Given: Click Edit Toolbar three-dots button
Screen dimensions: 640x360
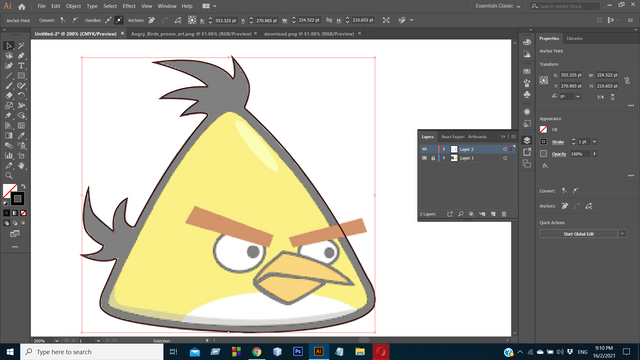Looking at the screenshot, I should tap(15, 247).
